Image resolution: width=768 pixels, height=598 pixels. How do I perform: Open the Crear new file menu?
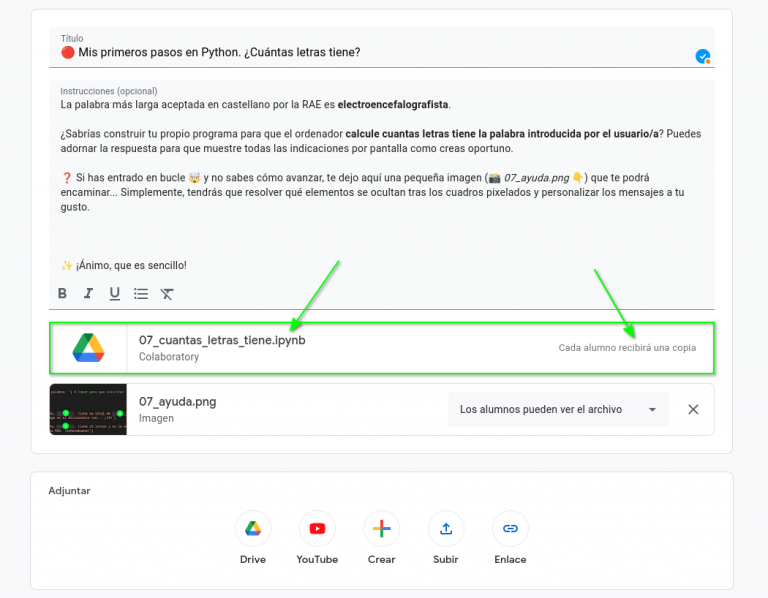pos(381,528)
